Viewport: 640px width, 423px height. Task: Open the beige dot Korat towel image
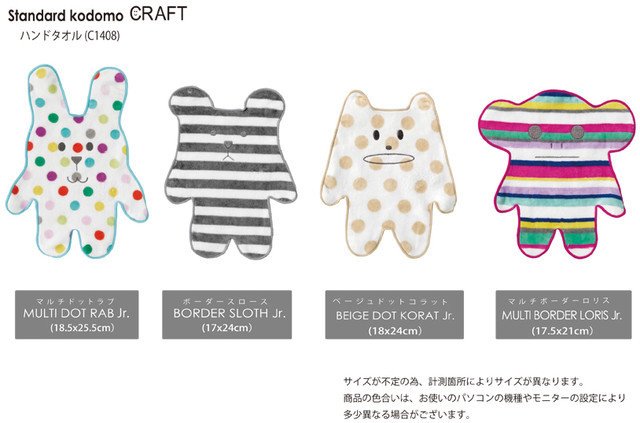pyautogui.click(x=388, y=175)
